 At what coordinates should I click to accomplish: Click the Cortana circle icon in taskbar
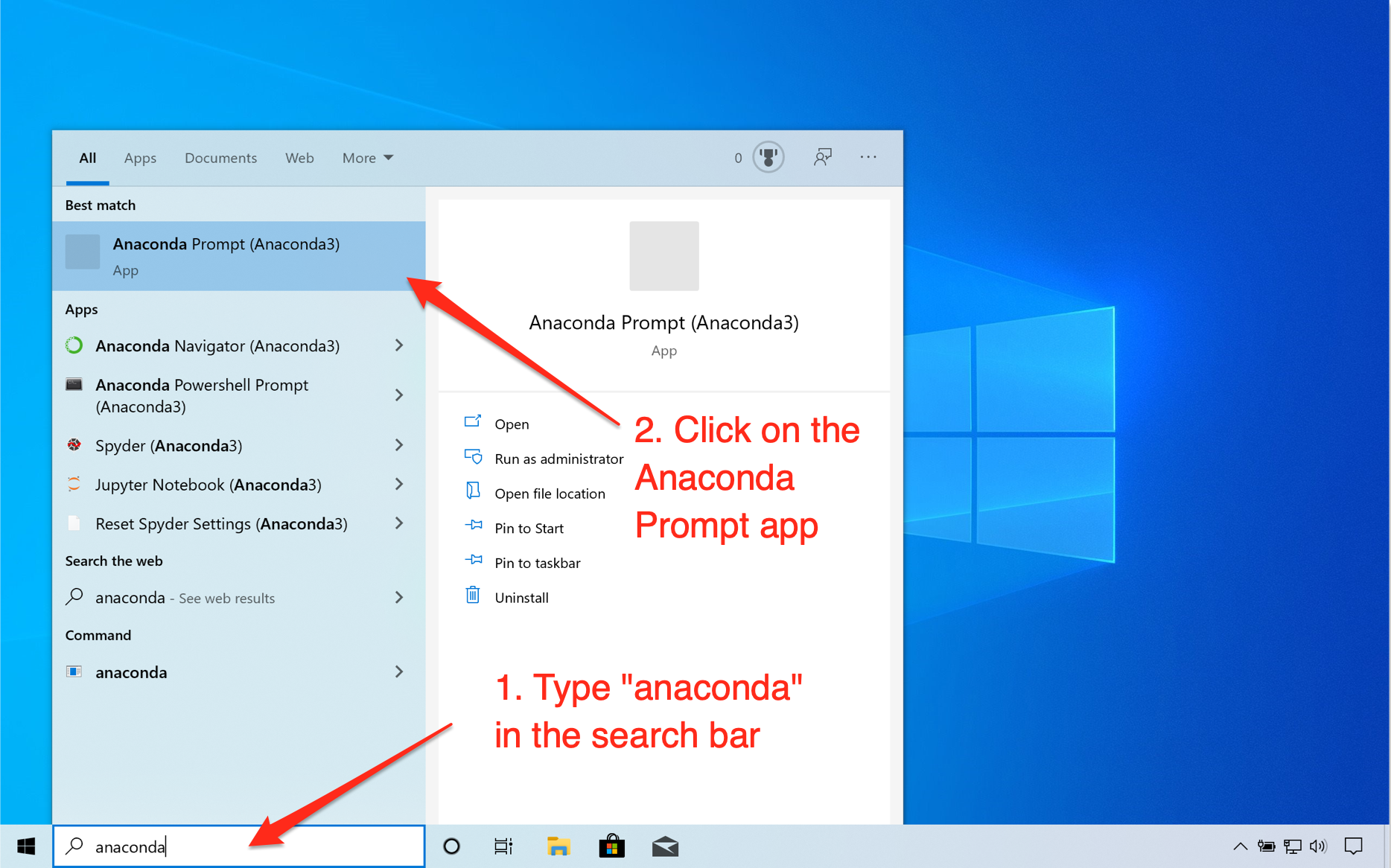451,846
